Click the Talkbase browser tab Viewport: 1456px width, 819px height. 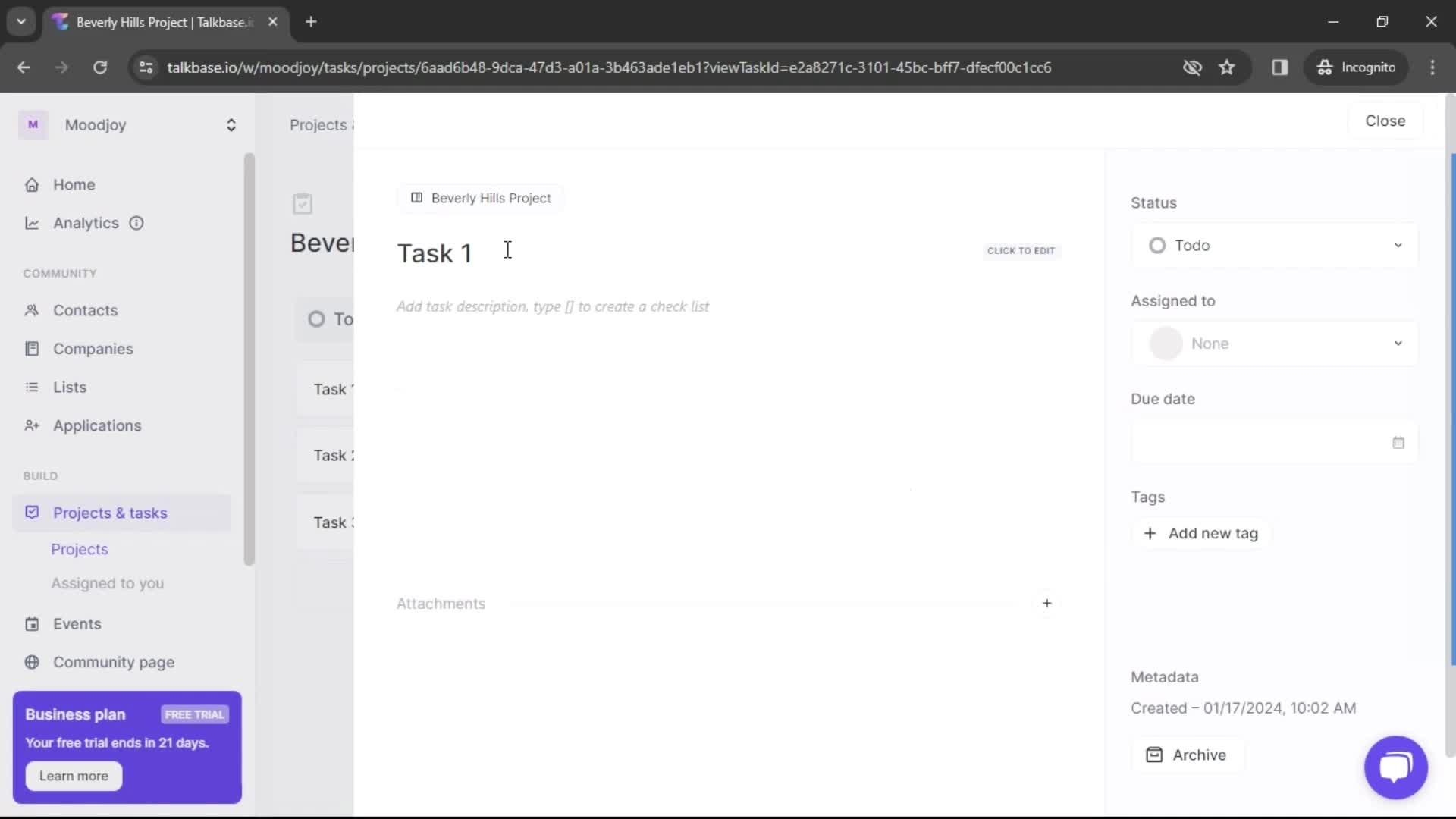pos(164,22)
